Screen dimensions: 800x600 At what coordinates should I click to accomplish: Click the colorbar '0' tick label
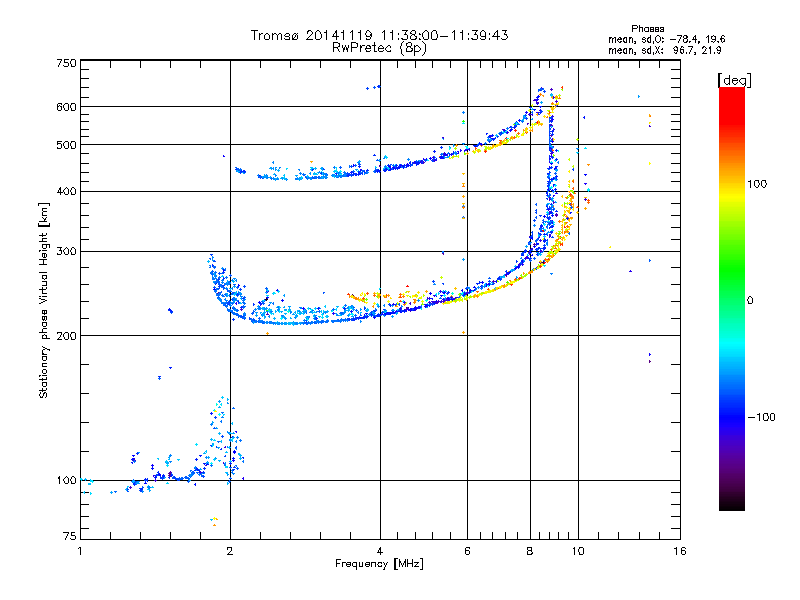coord(750,301)
